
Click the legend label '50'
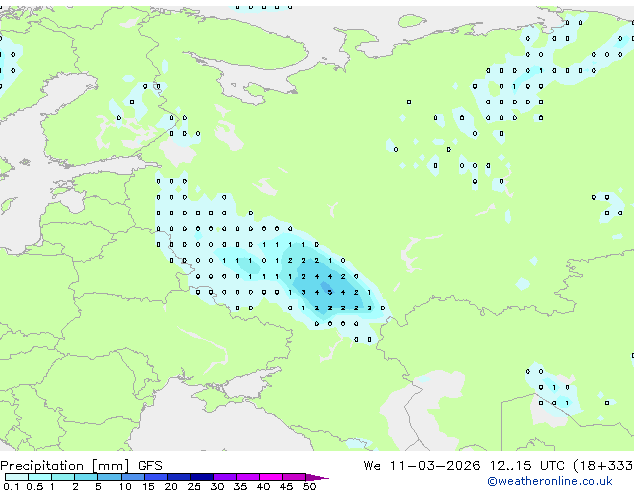309,486
